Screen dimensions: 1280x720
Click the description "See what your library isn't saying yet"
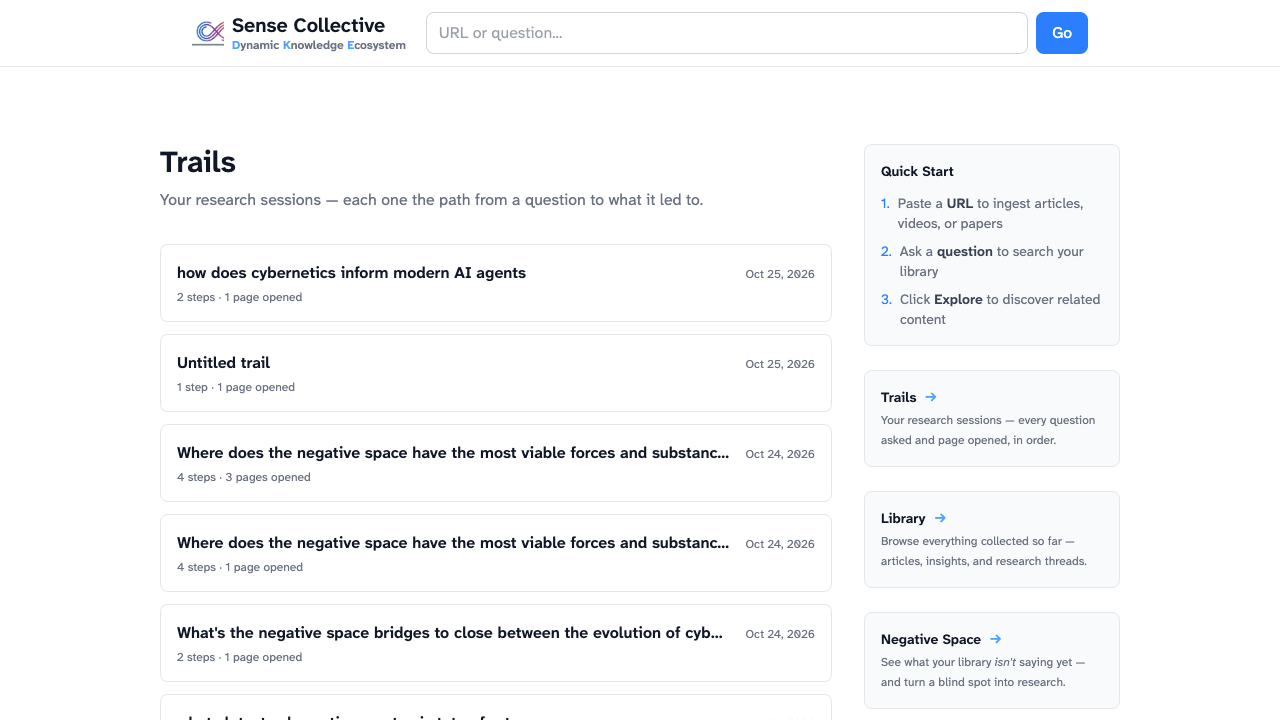(x=983, y=672)
